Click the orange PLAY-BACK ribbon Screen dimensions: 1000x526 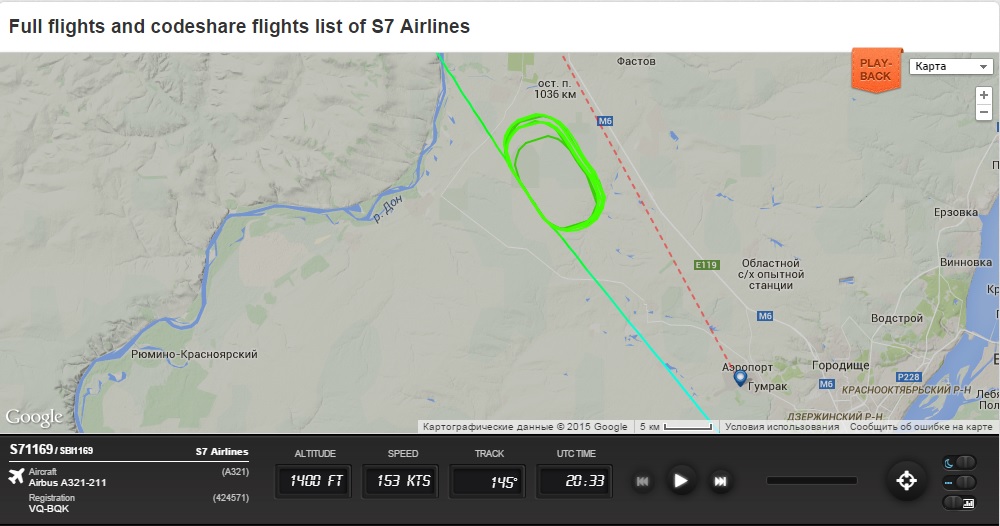pyautogui.click(x=875, y=69)
